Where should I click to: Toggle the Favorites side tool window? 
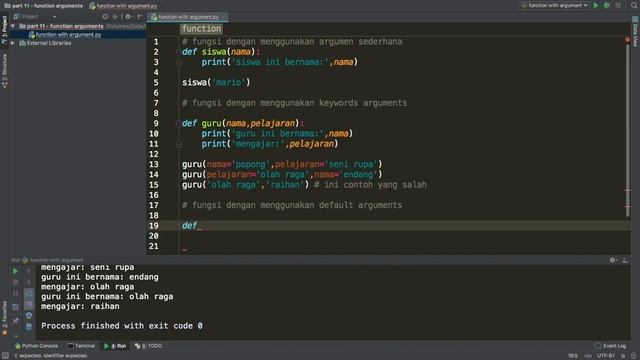click(x=4, y=318)
